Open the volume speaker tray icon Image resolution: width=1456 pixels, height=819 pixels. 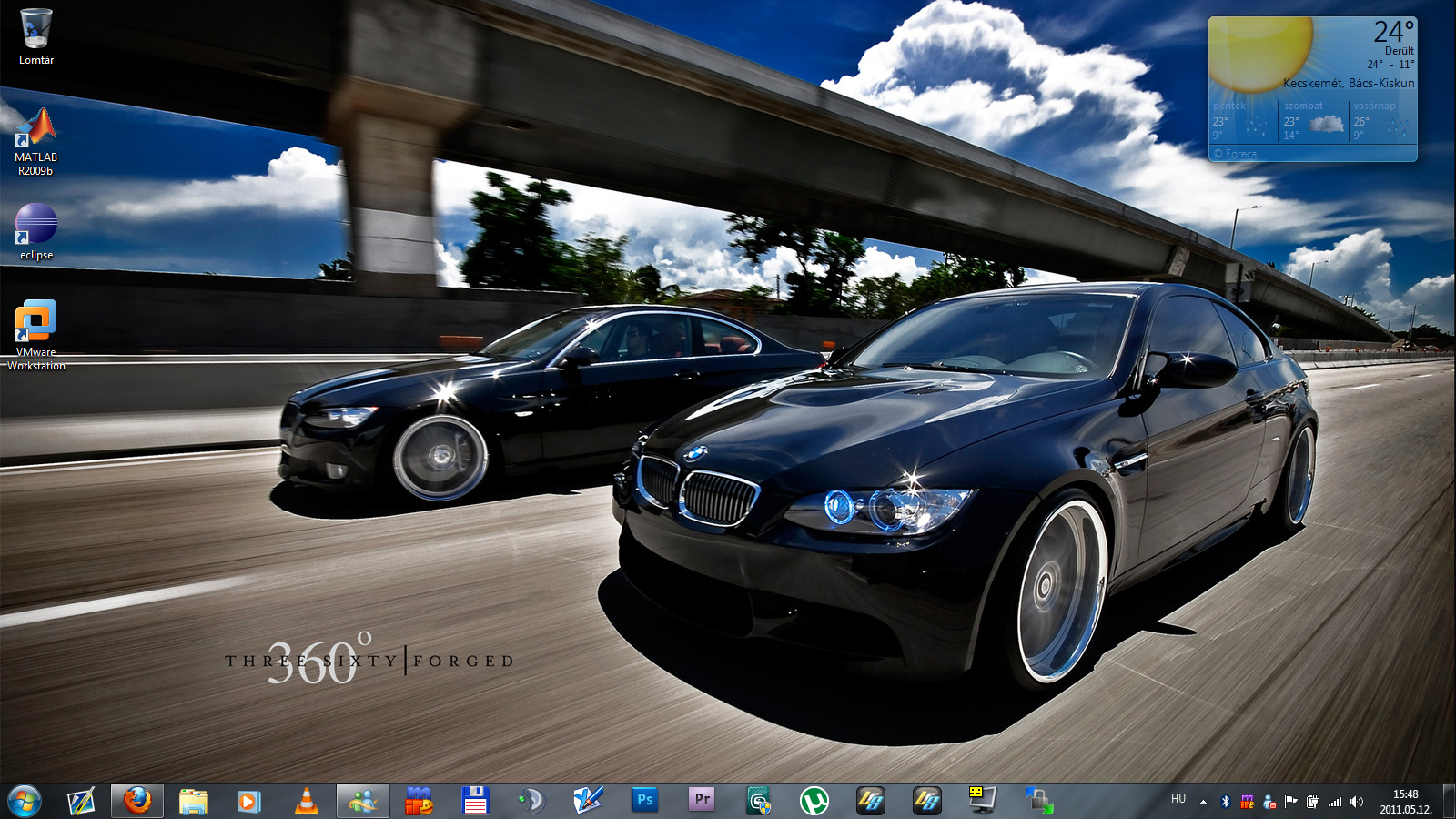1357,802
